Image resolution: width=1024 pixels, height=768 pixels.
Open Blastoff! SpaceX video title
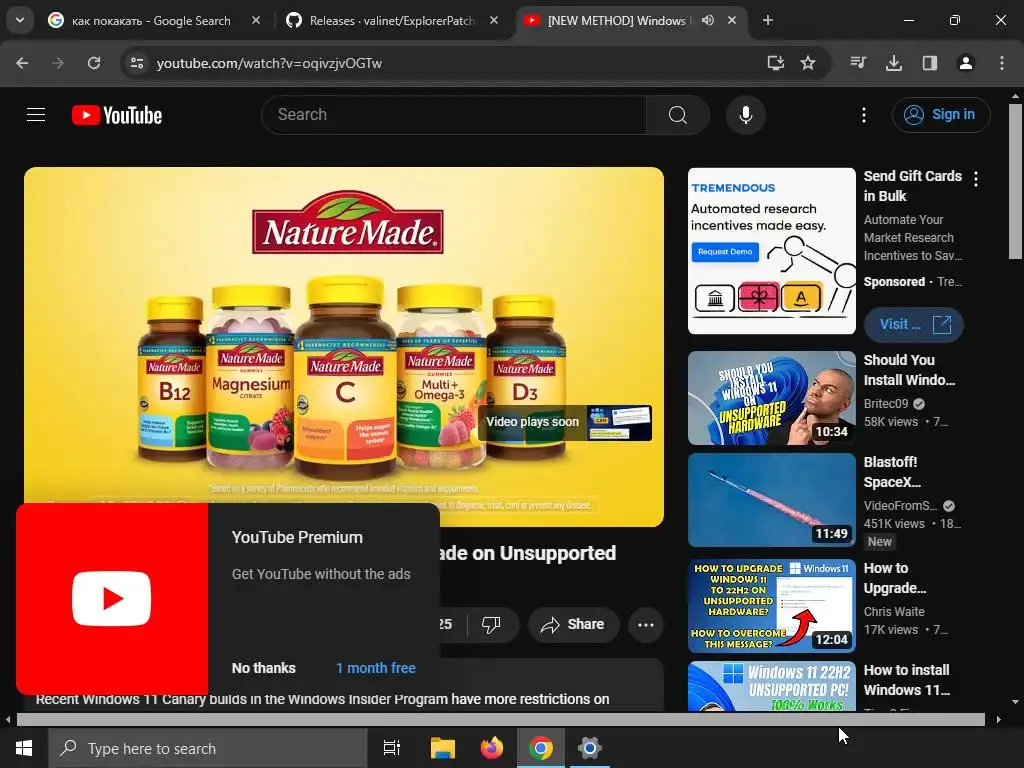click(892, 472)
